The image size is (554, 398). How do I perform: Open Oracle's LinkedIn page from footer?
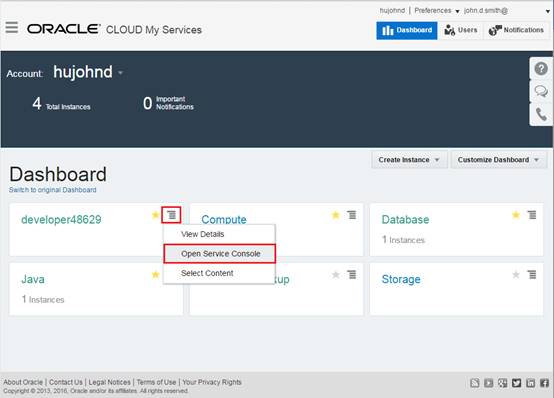pos(530,383)
